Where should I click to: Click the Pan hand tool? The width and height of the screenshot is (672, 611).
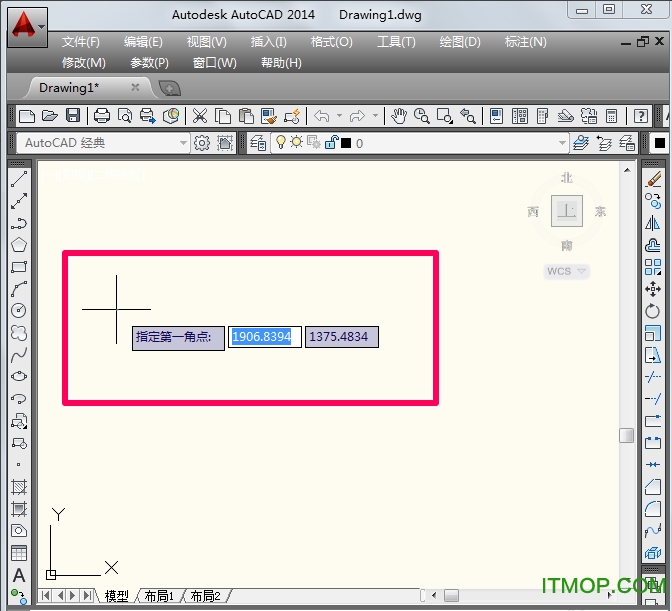point(399,116)
